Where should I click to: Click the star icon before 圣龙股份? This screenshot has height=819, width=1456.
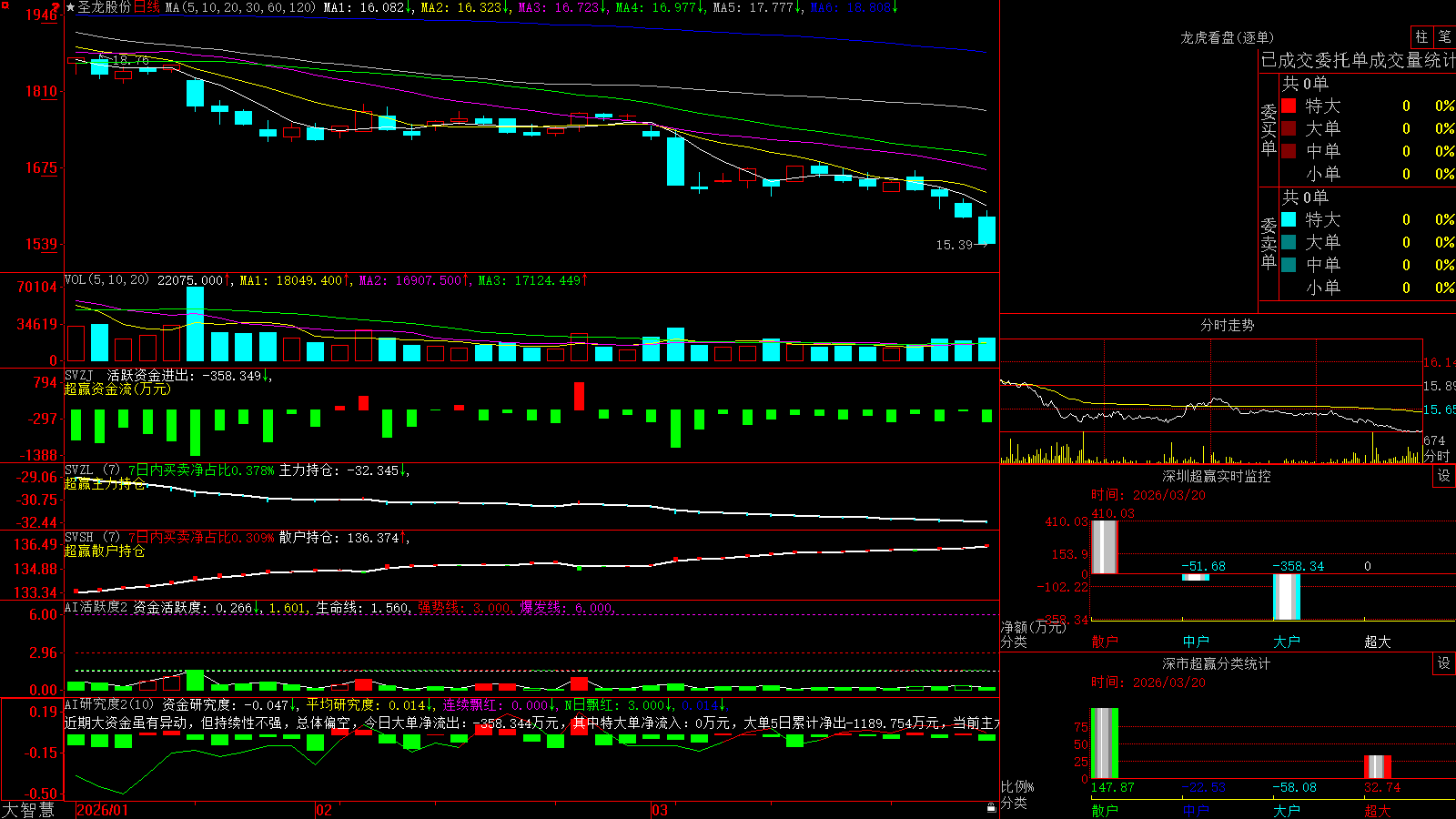pos(70,7)
